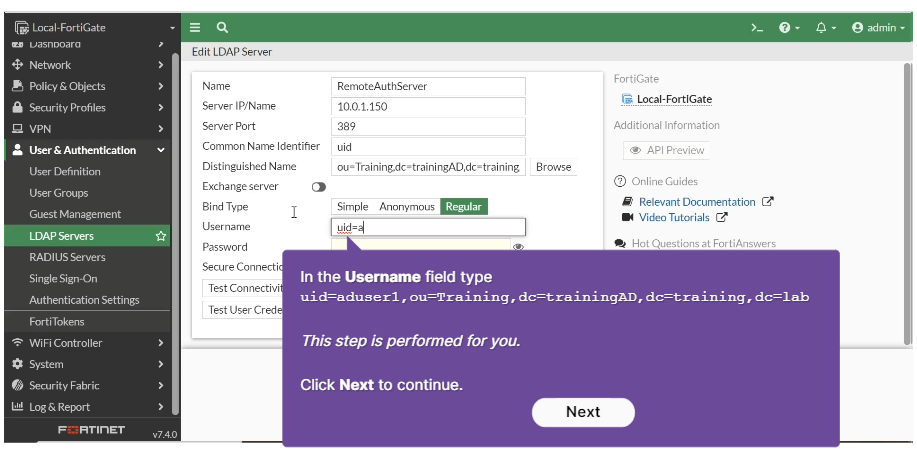
Task: Click the System gear icon
Action: tap(18, 364)
